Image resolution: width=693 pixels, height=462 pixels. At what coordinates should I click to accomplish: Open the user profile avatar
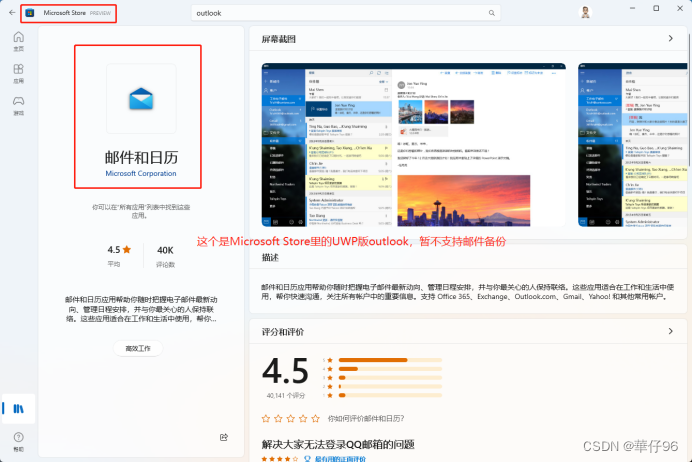click(x=585, y=12)
